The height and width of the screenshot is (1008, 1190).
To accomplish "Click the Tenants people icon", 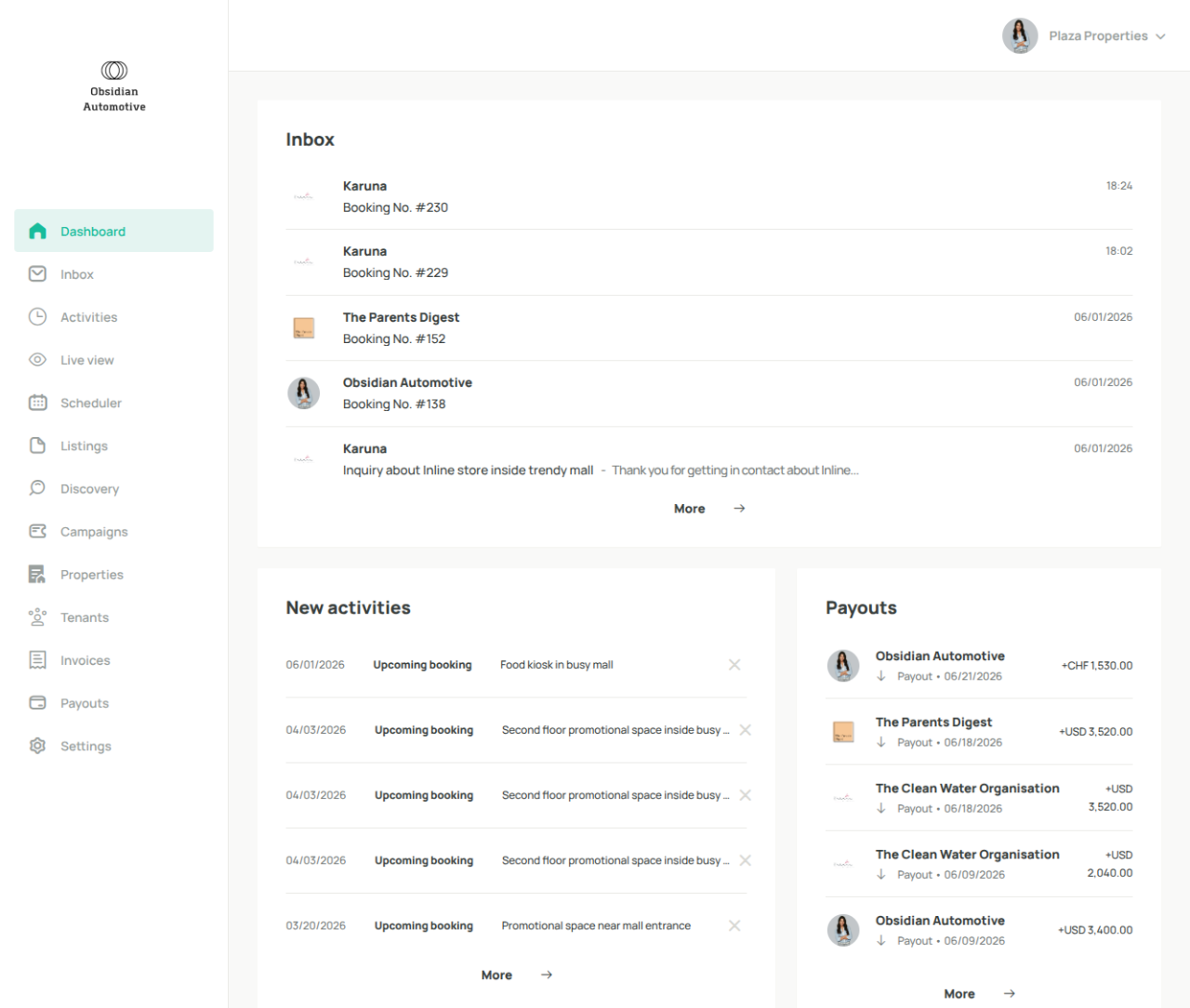I will 37,617.
